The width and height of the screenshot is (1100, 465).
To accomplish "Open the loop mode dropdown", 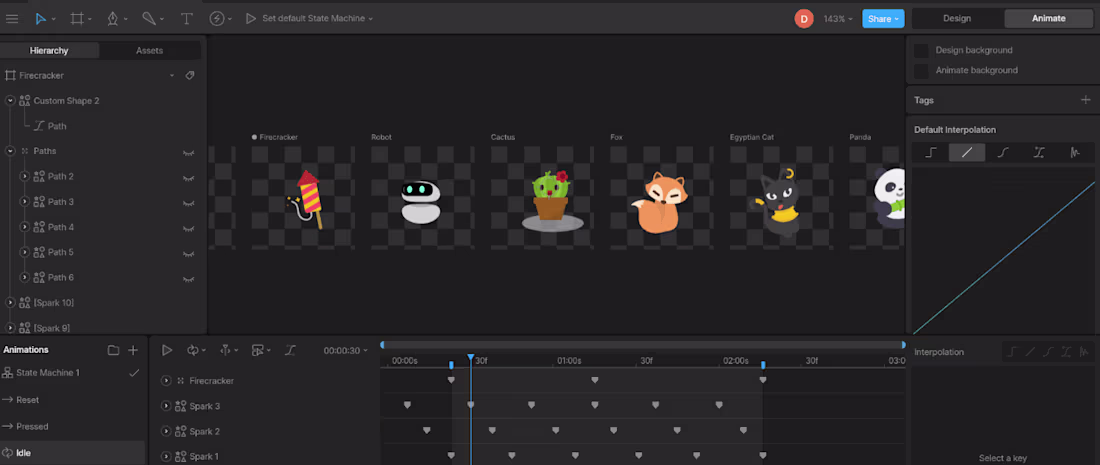I will (x=196, y=350).
